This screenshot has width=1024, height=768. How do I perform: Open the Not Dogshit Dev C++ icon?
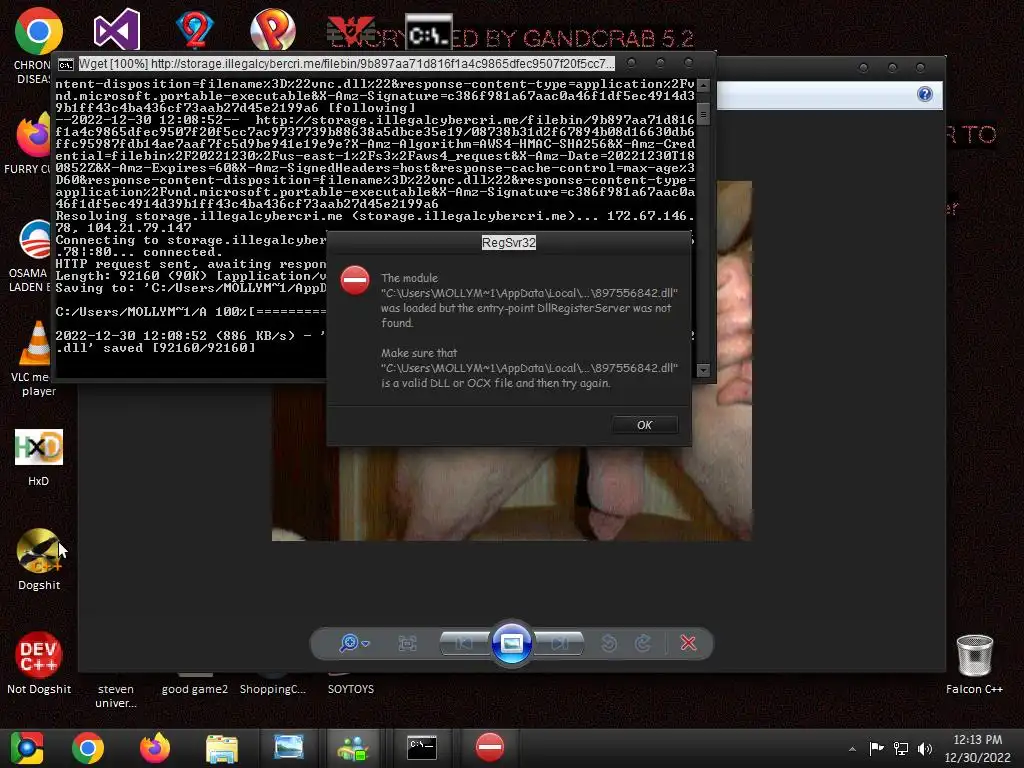click(39, 655)
